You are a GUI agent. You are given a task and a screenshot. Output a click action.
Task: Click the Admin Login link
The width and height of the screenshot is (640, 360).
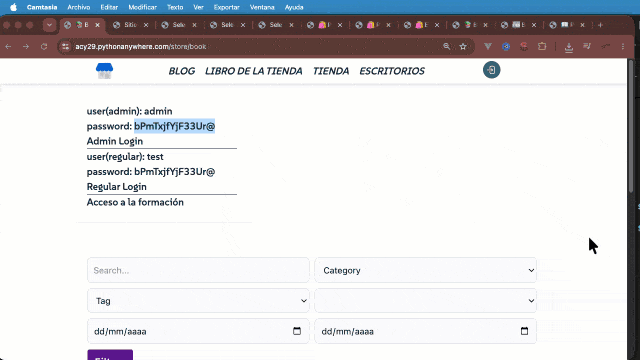115,141
